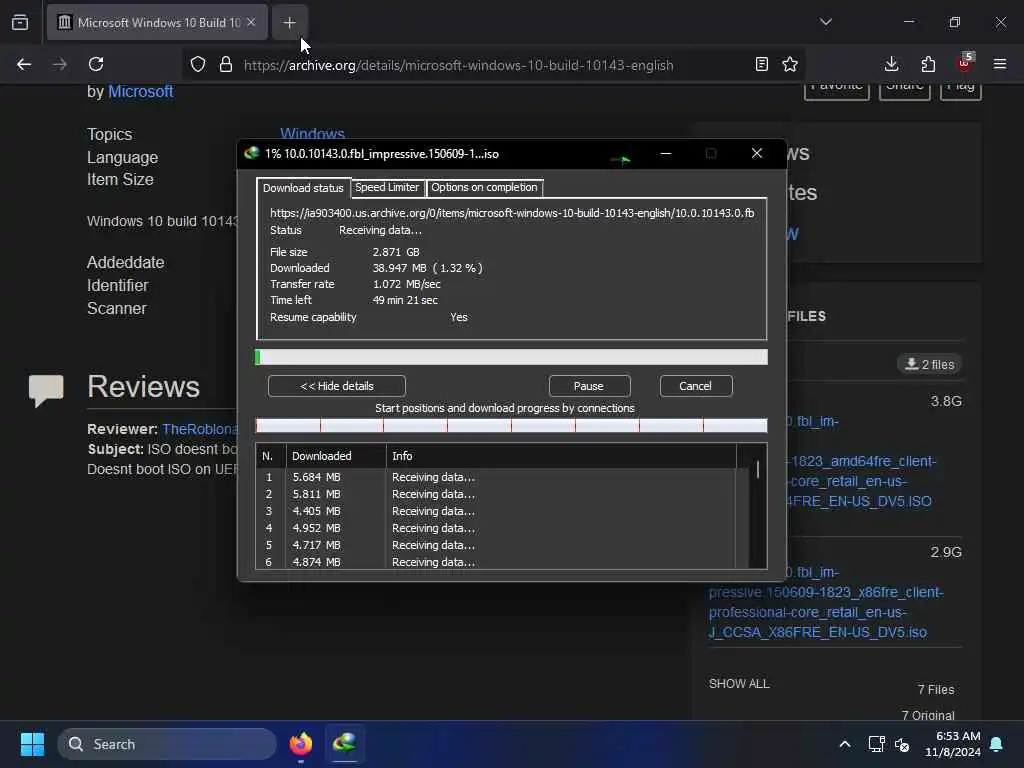Image resolution: width=1024 pixels, height=768 pixels.
Task: Click the red extension badge icon
Action: (965, 63)
